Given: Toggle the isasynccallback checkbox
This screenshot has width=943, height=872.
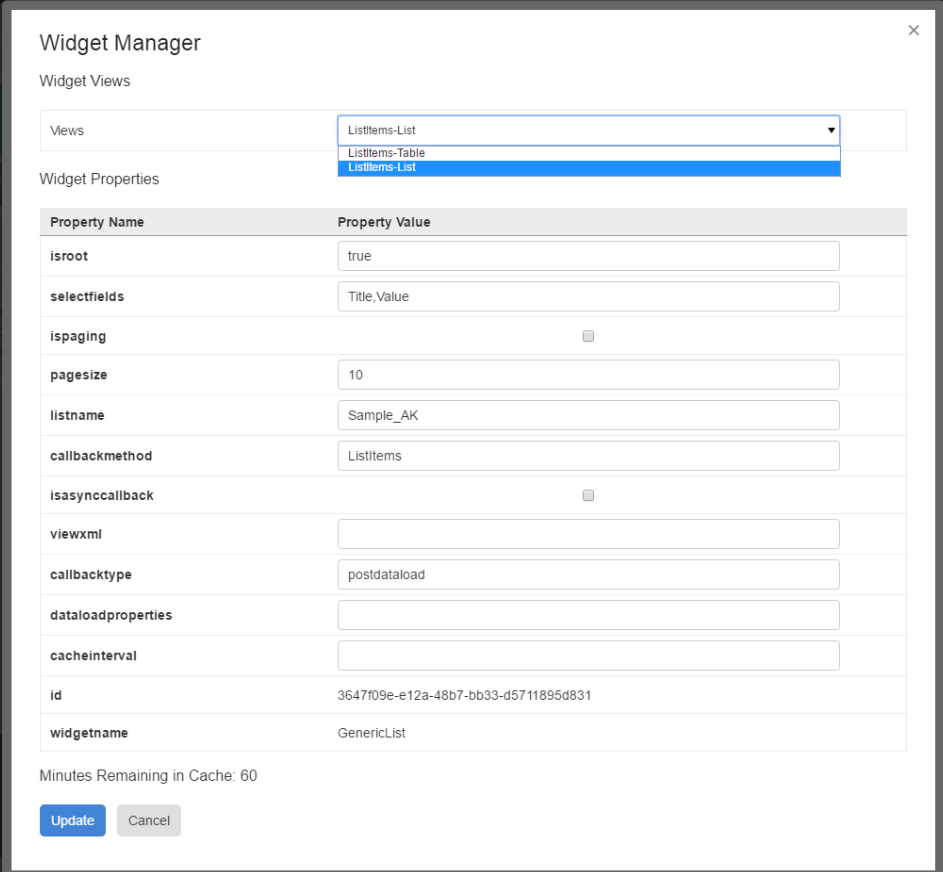Looking at the screenshot, I should click(x=588, y=495).
